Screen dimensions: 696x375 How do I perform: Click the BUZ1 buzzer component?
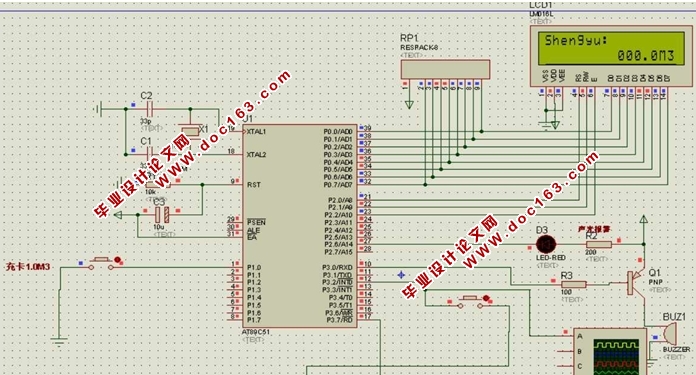point(668,334)
